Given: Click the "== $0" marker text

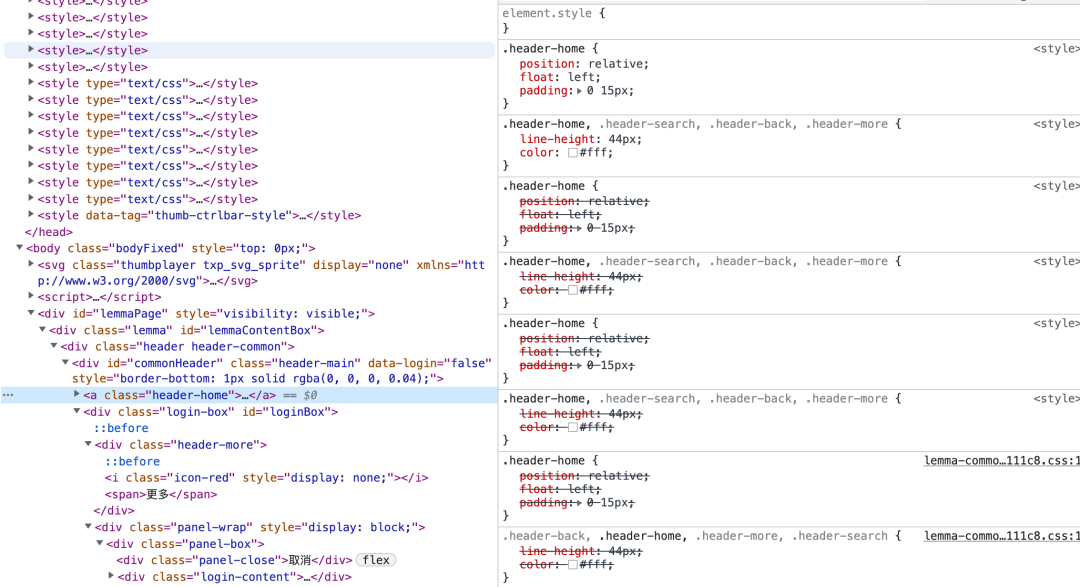Looking at the screenshot, I should tap(300, 395).
